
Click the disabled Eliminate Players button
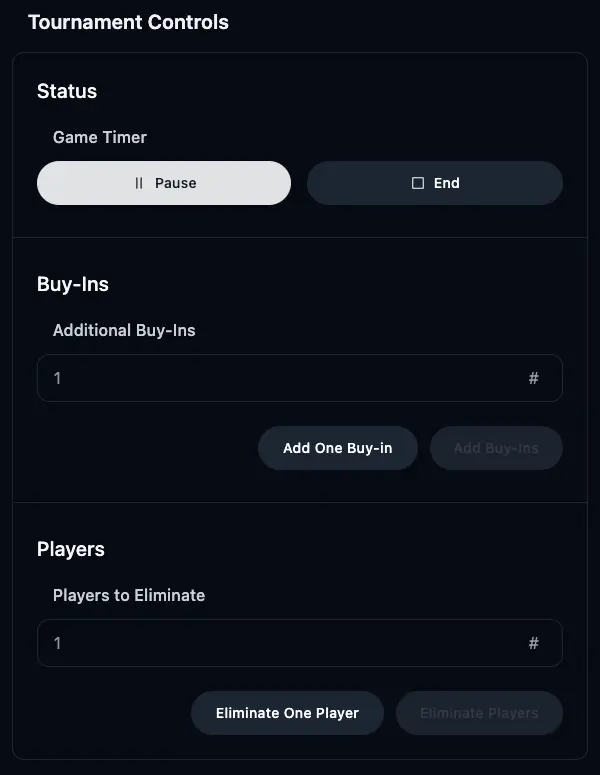pos(479,713)
